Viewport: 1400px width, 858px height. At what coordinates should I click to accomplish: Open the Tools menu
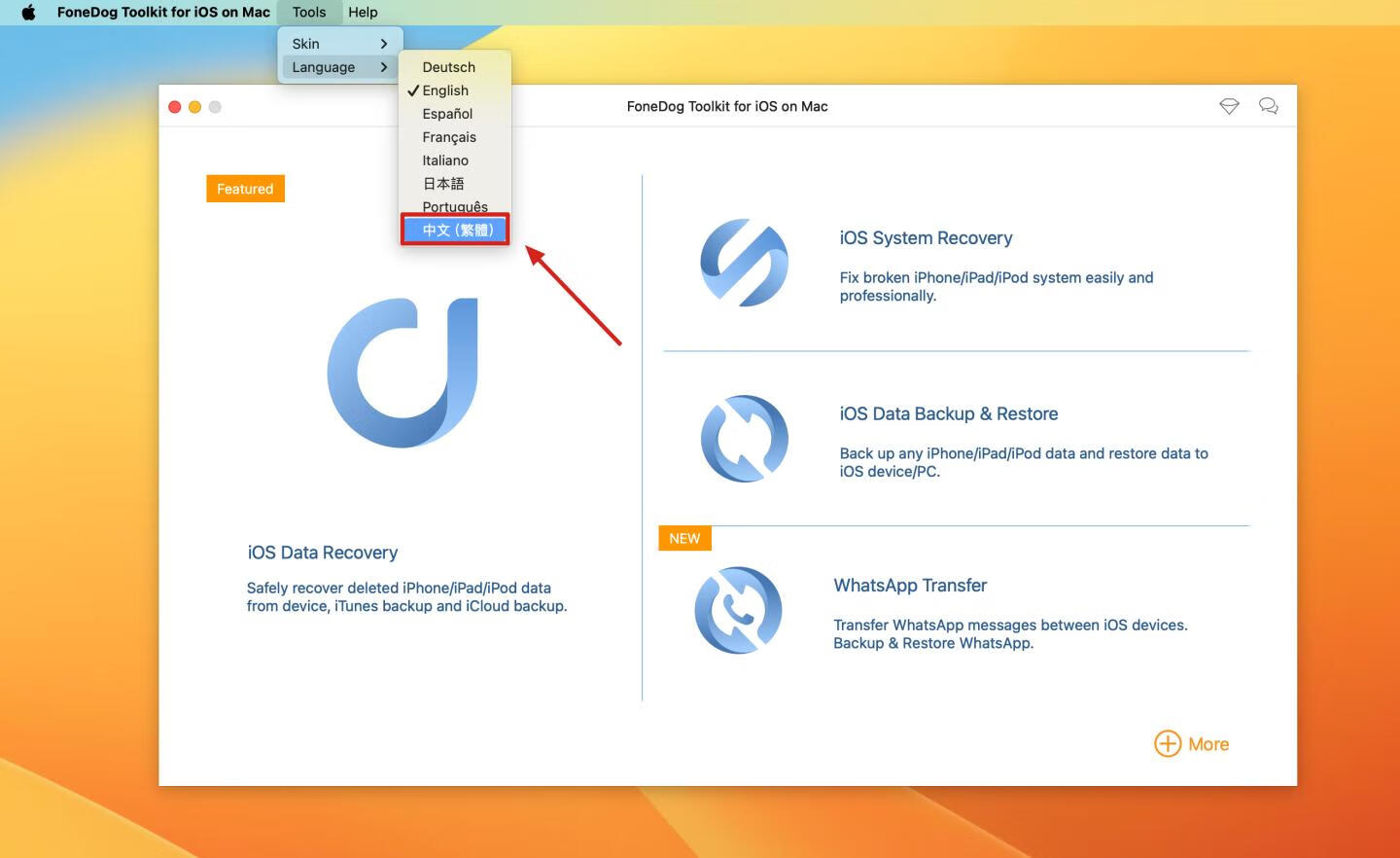click(309, 13)
